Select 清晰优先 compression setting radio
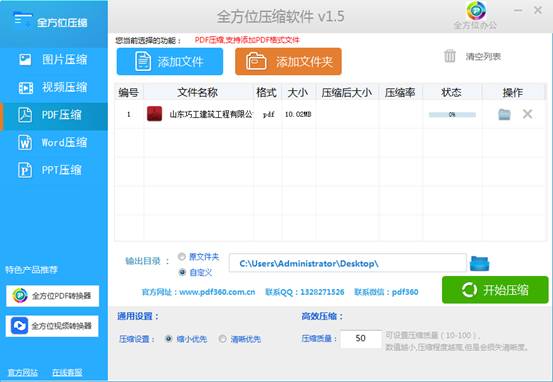553x382 pixels. click(222, 339)
